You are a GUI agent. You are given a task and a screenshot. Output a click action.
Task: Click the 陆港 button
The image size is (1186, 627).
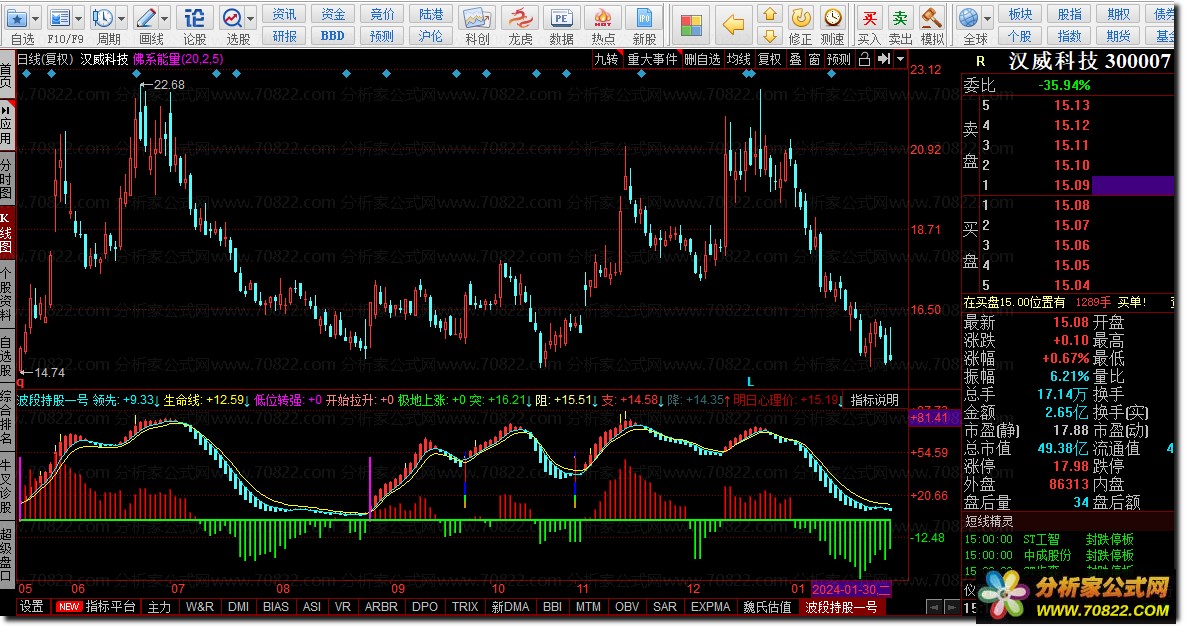pyautogui.click(x=431, y=14)
